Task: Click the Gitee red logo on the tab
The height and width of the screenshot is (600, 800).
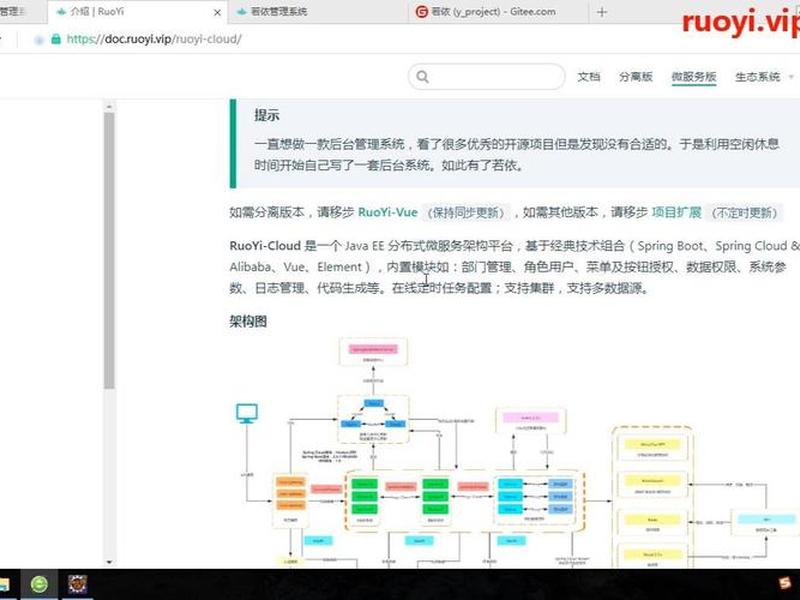Action: tap(421, 12)
